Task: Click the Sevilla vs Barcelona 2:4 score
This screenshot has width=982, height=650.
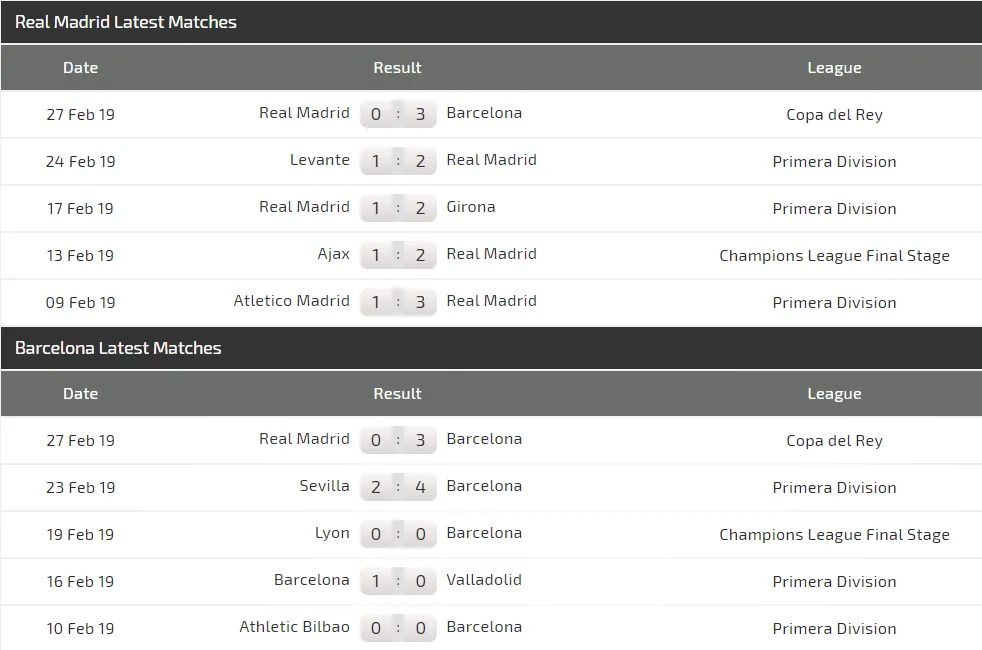Action: click(398, 487)
